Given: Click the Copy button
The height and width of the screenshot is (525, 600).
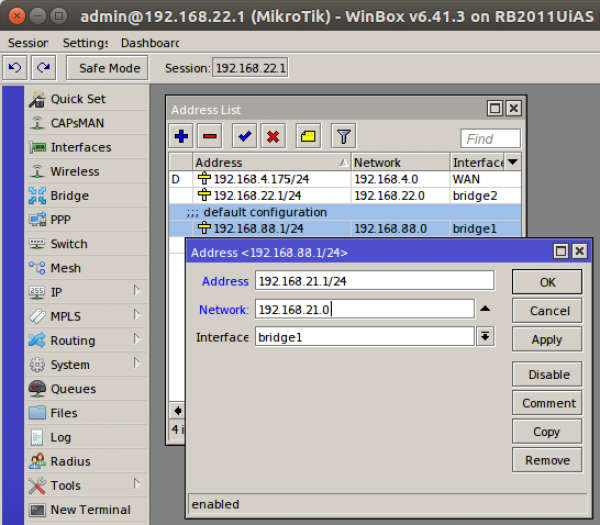Looking at the screenshot, I should tap(547, 432).
